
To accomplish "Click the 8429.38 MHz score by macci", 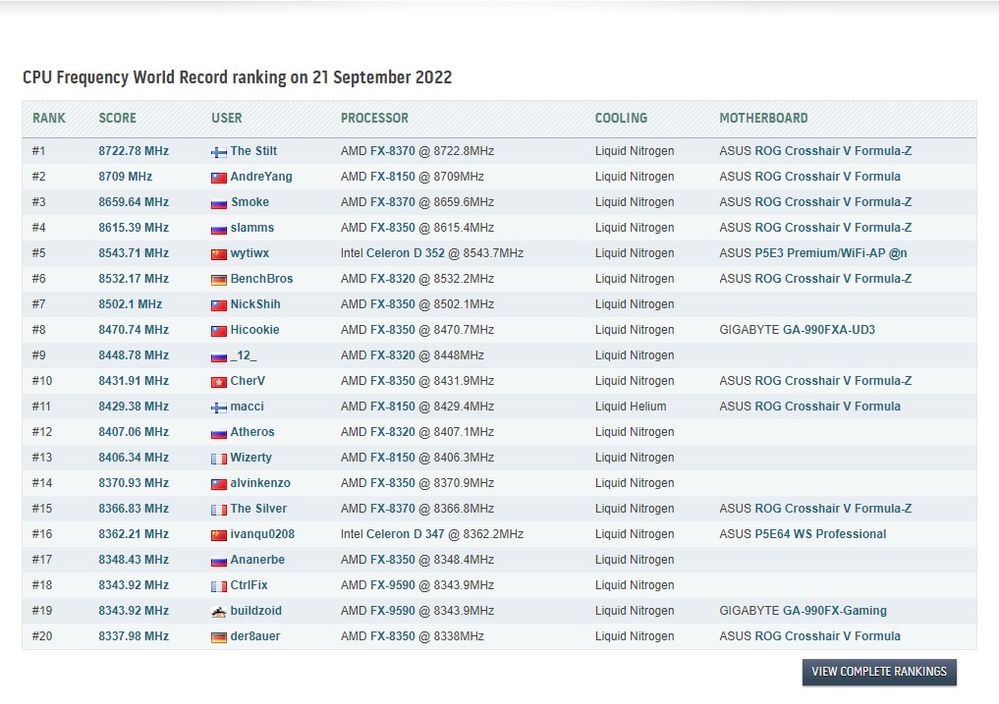I will coord(133,406).
